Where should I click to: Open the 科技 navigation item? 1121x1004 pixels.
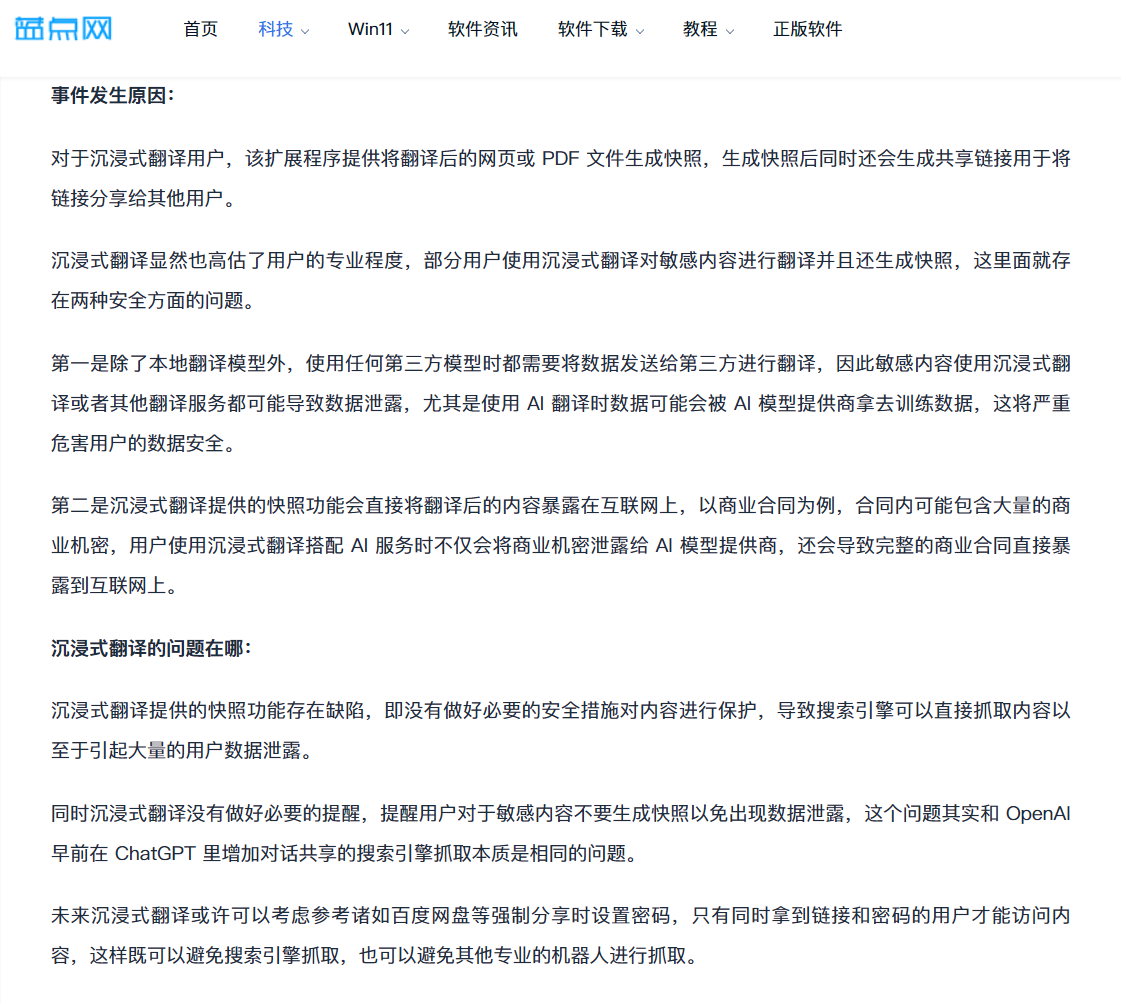(275, 29)
